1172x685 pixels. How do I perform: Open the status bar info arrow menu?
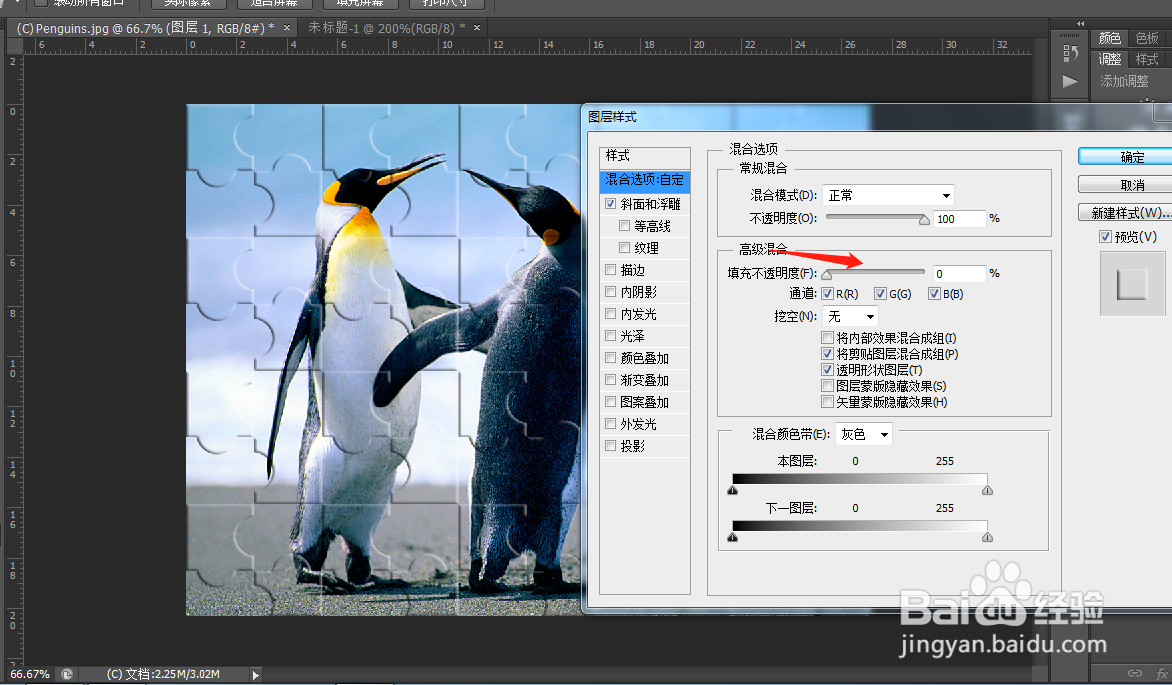[x=255, y=675]
